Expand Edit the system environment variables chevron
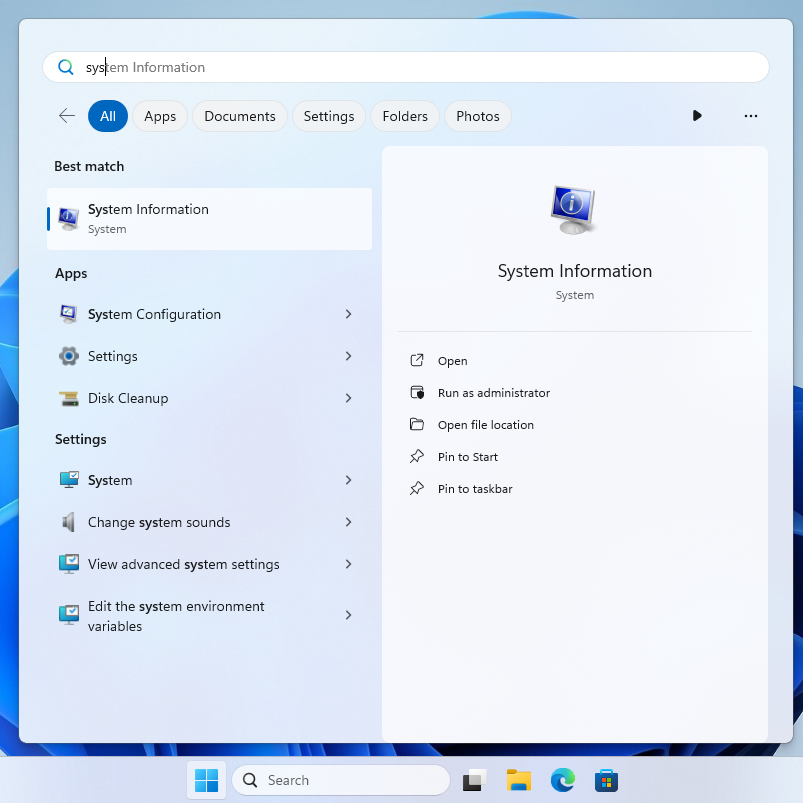Viewport: 803px width, 803px height. click(348, 615)
